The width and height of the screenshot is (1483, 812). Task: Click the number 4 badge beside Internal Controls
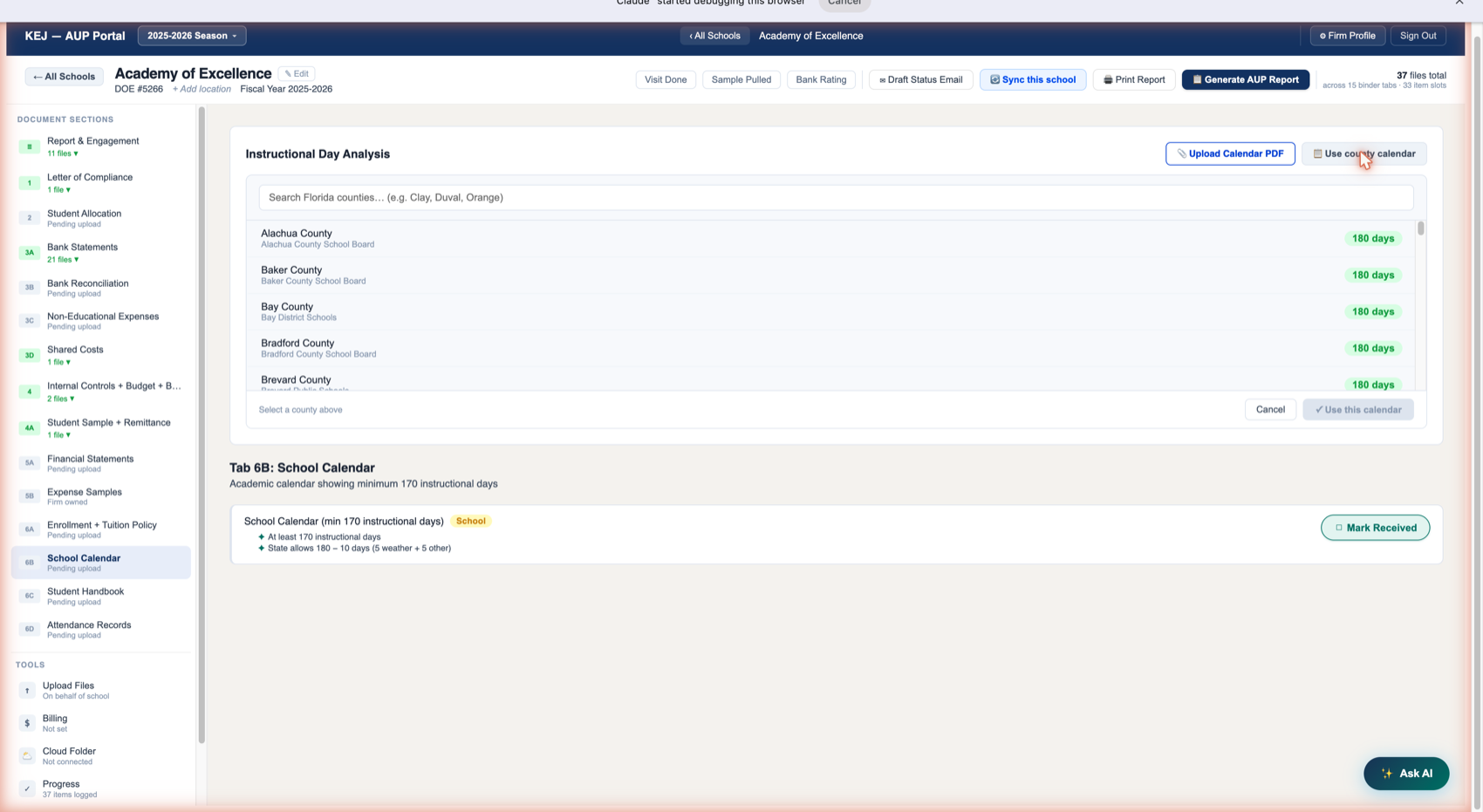(29, 392)
